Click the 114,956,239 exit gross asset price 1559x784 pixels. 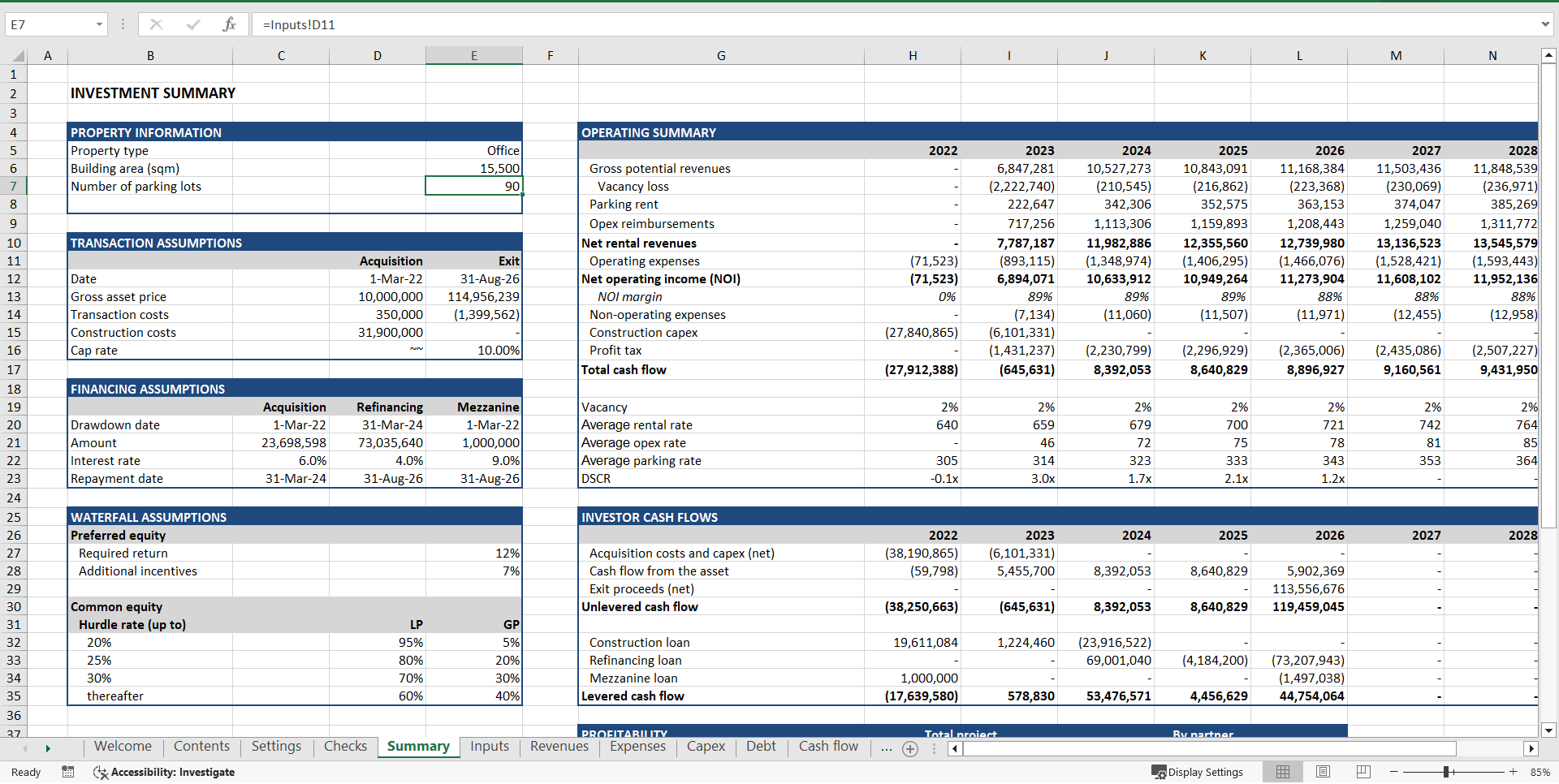(x=474, y=297)
